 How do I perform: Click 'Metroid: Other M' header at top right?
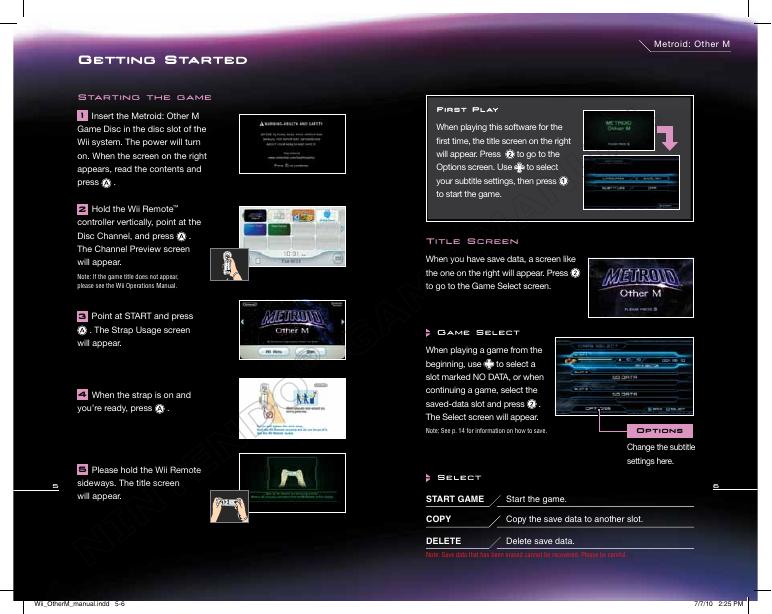(692, 44)
